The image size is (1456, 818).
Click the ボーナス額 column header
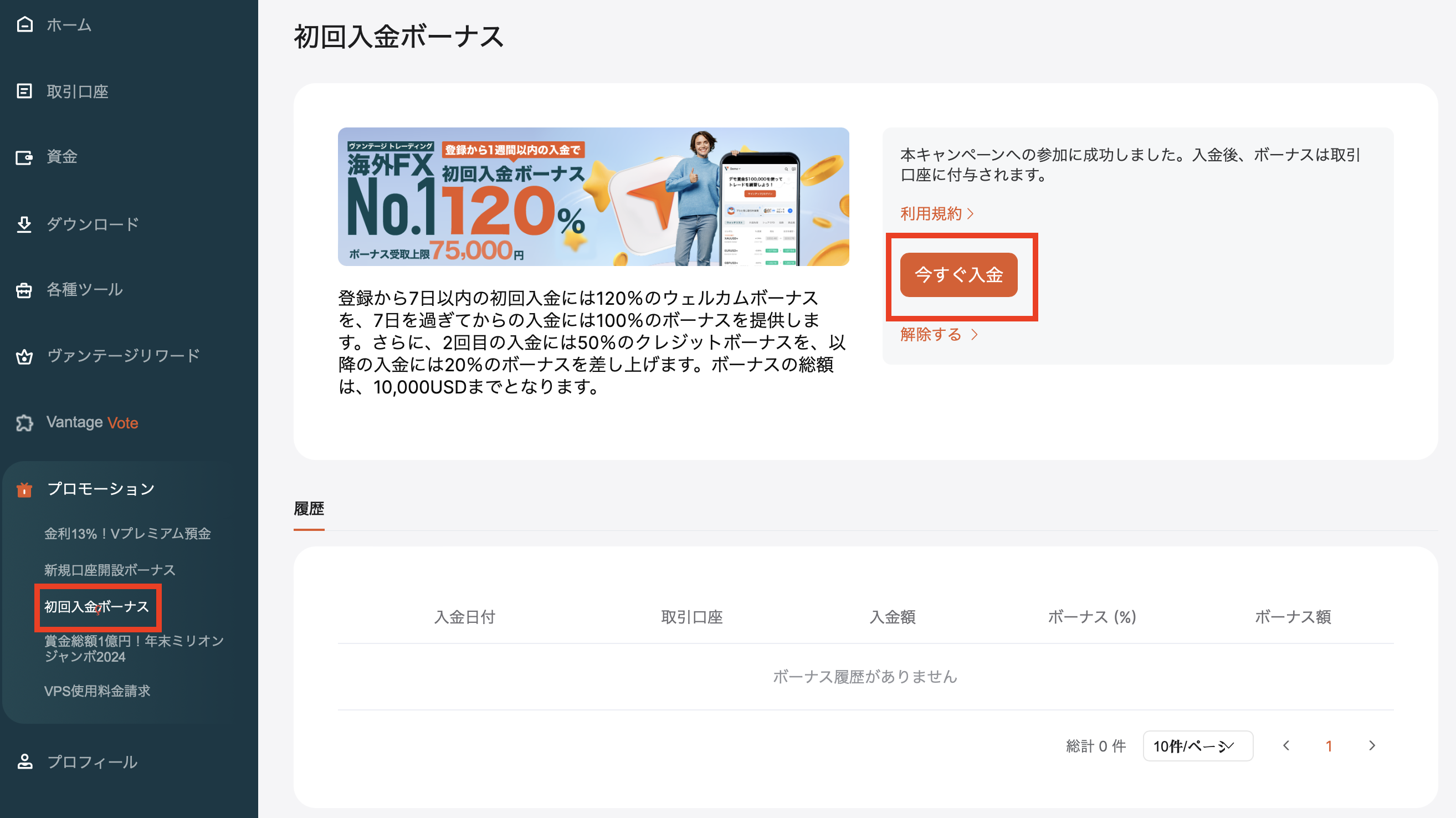click(1293, 617)
